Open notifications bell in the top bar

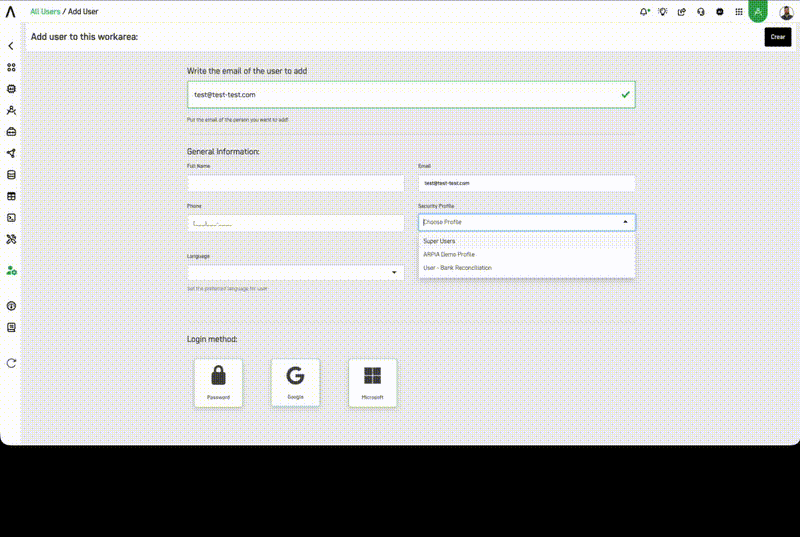point(644,12)
